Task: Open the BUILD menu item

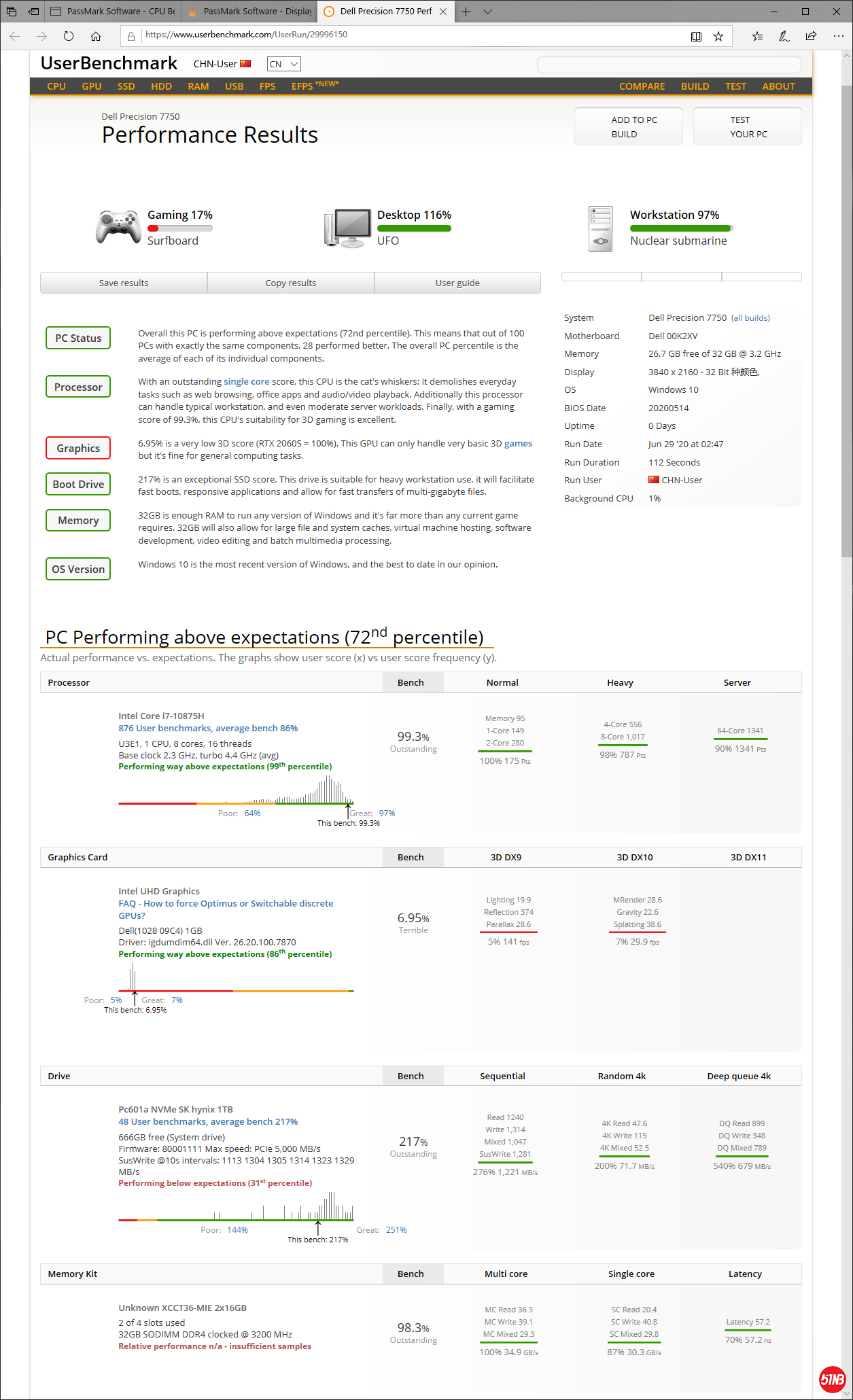Action: coord(695,86)
